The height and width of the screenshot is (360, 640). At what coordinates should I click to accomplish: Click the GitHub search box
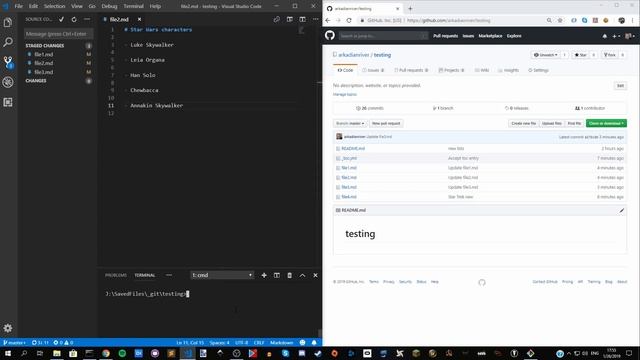tap(383, 36)
